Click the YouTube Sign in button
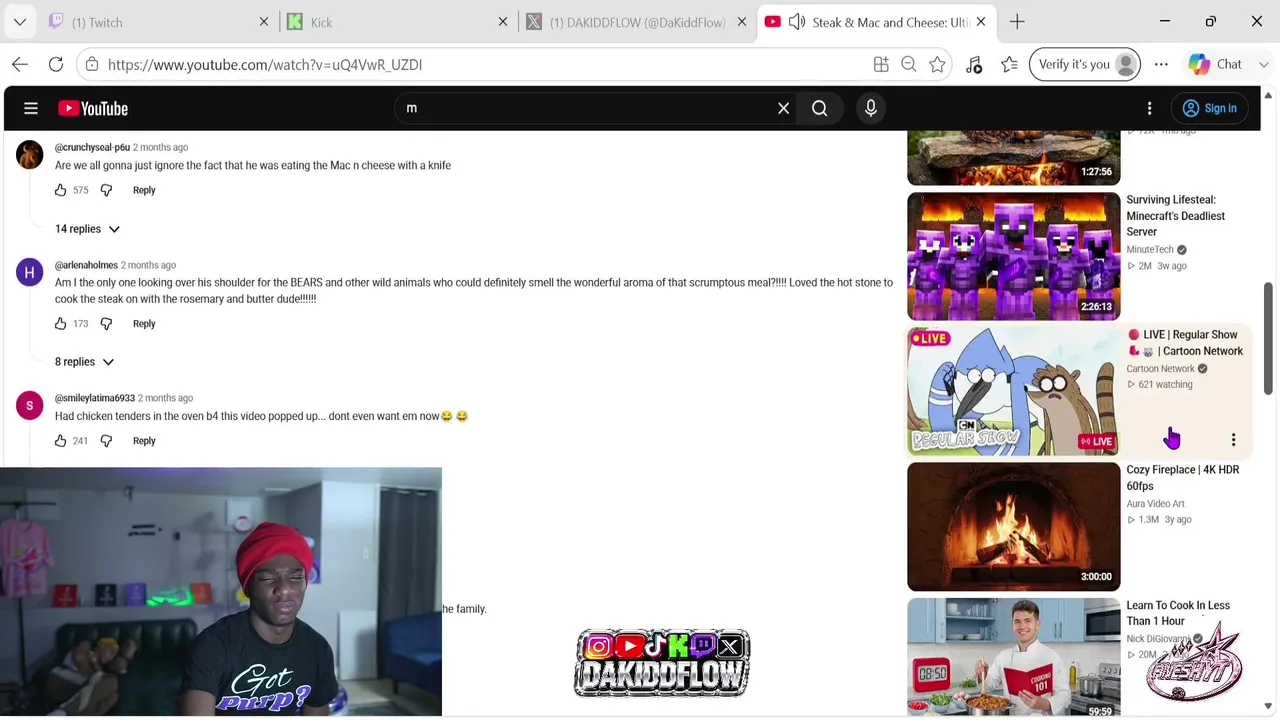 coord(1209,108)
